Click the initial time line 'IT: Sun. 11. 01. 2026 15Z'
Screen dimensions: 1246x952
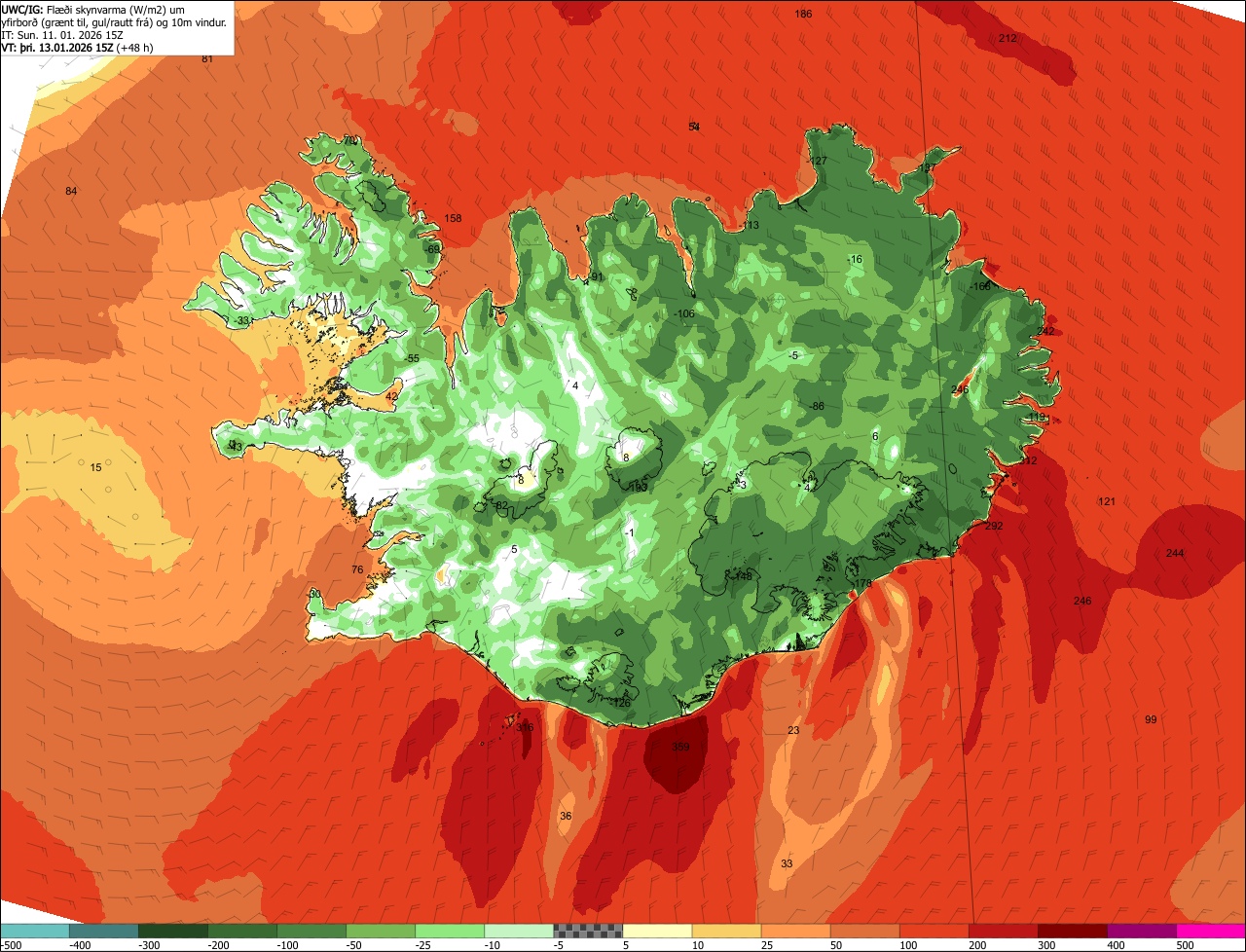[62, 35]
